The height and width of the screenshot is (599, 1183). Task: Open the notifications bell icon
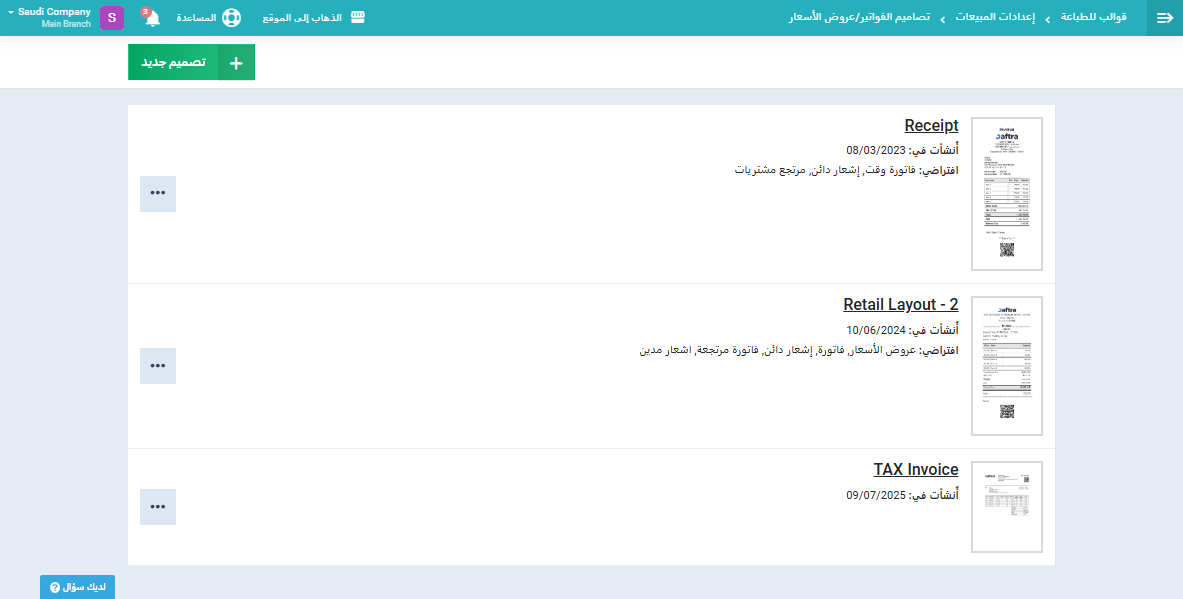click(x=152, y=18)
